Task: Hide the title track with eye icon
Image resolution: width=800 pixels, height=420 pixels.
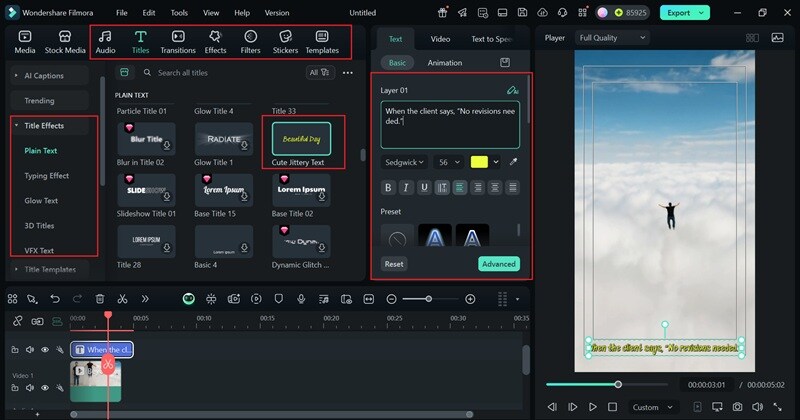Action: [x=45, y=350]
